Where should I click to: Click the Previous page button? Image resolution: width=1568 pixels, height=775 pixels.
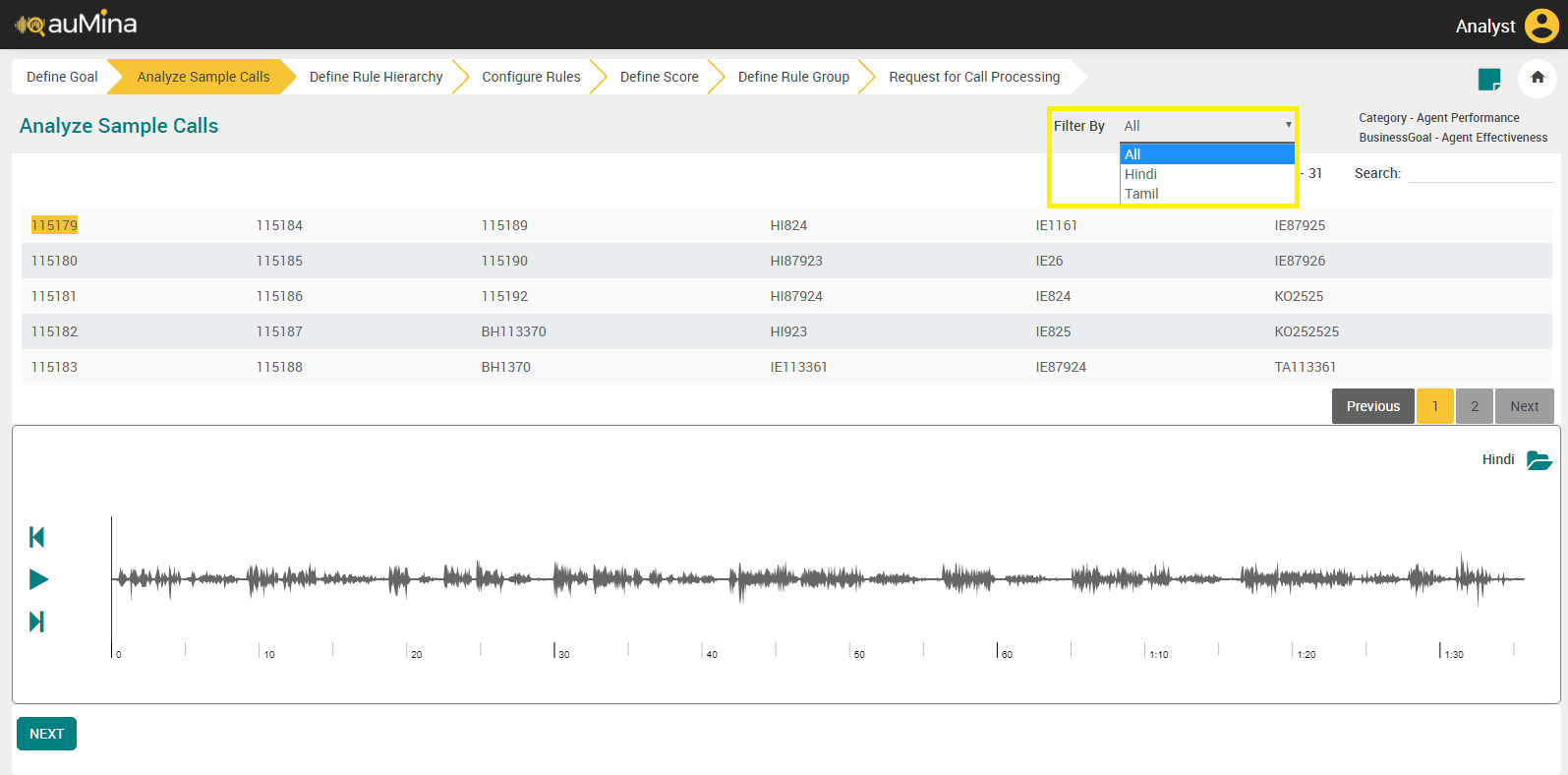click(1372, 406)
